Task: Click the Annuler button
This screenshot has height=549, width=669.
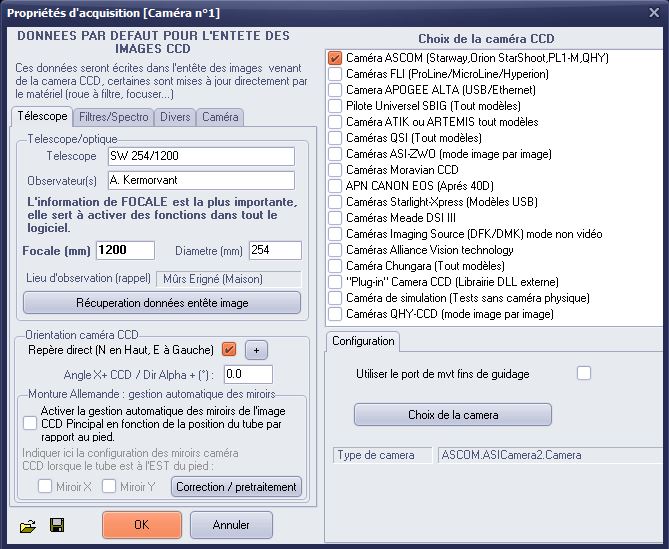Action: point(231,525)
